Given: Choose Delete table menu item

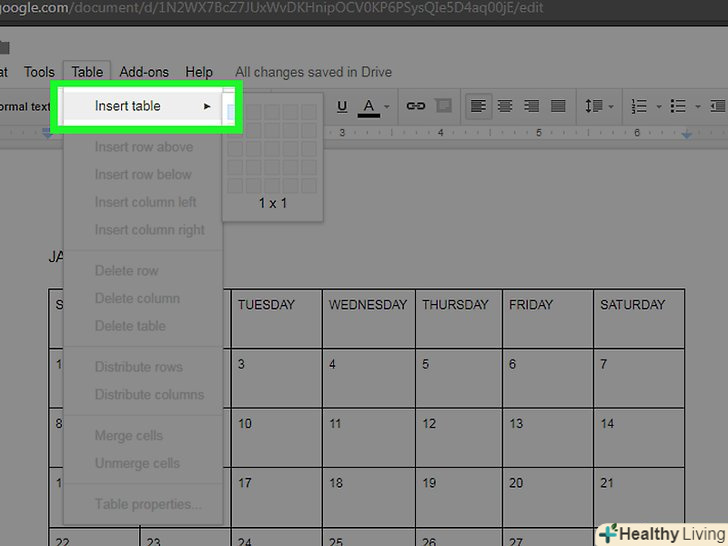Looking at the screenshot, I should click(143, 326).
